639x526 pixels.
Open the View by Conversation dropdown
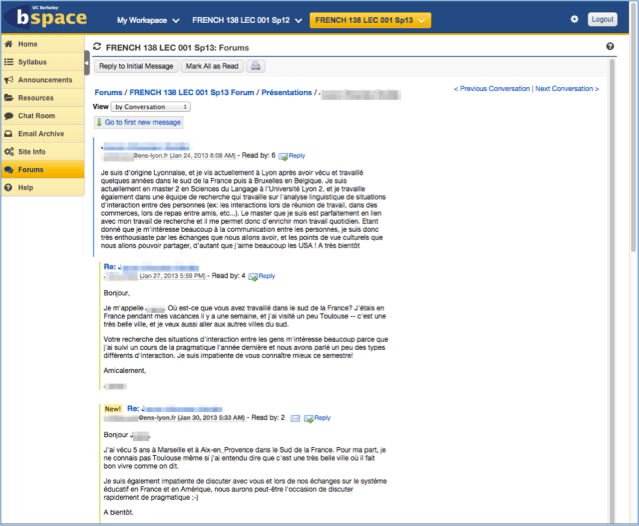[x=151, y=106]
